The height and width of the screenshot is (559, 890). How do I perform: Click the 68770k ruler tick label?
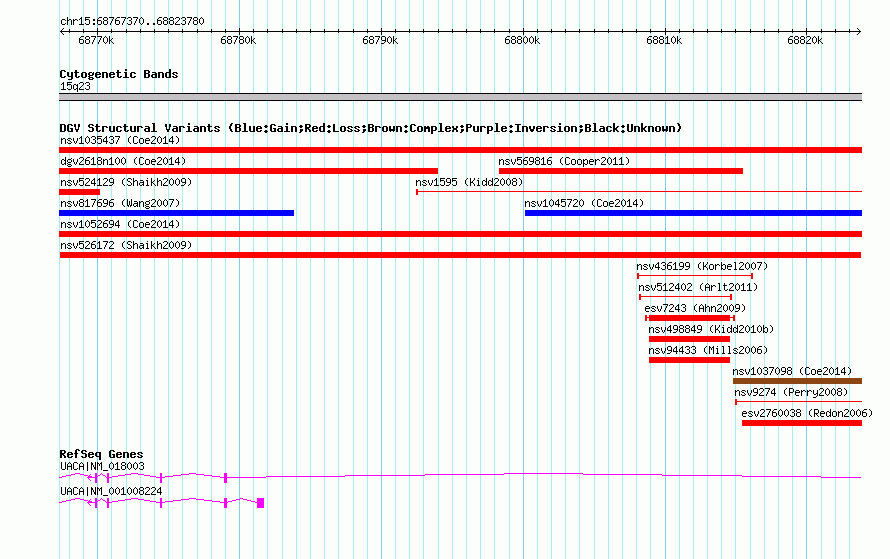pyautogui.click(x=96, y=40)
